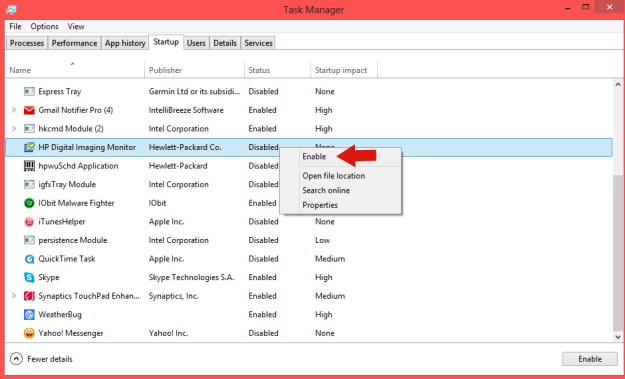625x379 pixels.
Task: Click the Yahoo! Messenger smiley icon
Action: [29, 333]
